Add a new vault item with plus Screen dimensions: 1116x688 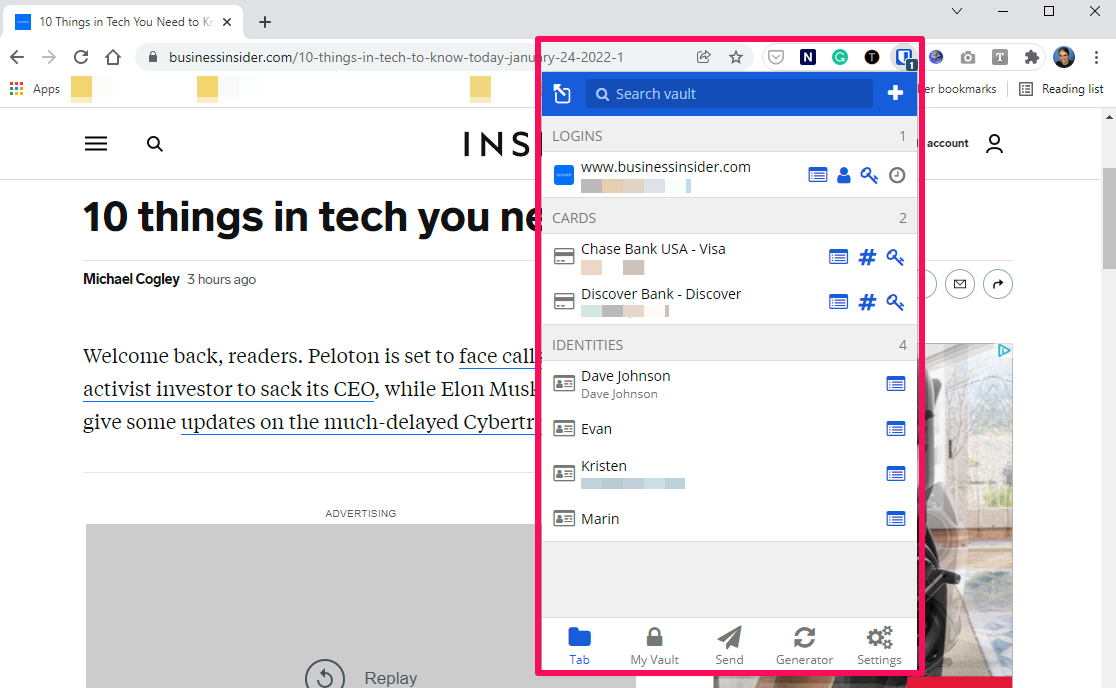(895, 93)
